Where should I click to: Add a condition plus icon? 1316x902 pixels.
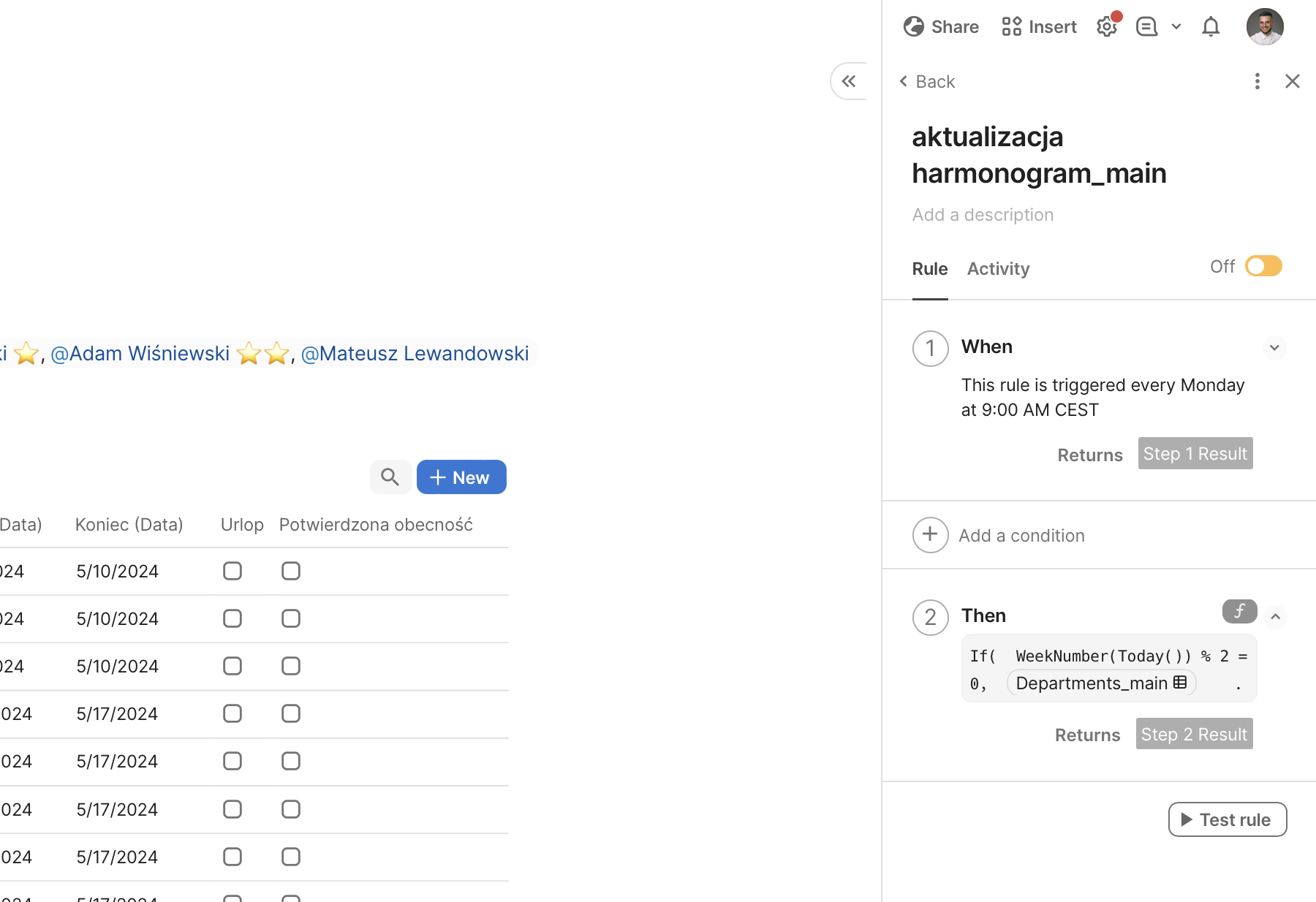[930, 535]
